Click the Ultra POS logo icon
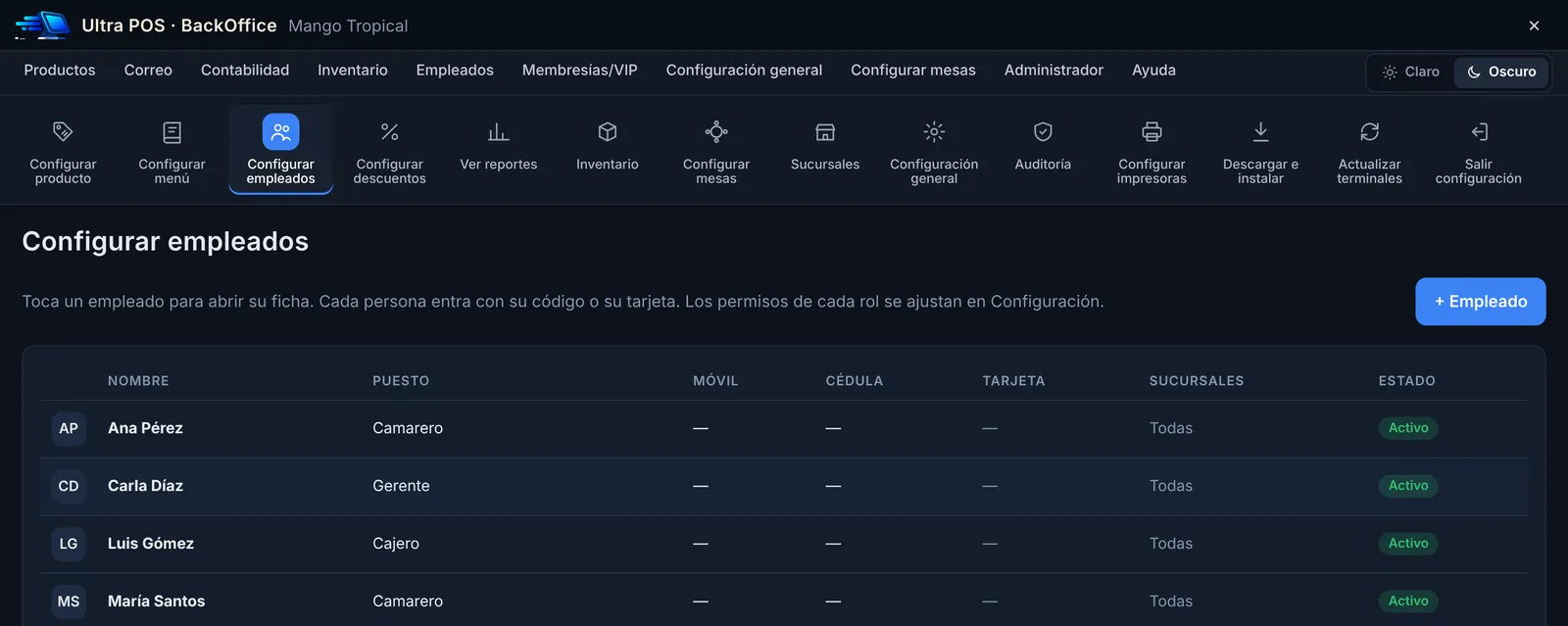The height and width of the screenshot is (626, 1568). [x=42, y=24]
